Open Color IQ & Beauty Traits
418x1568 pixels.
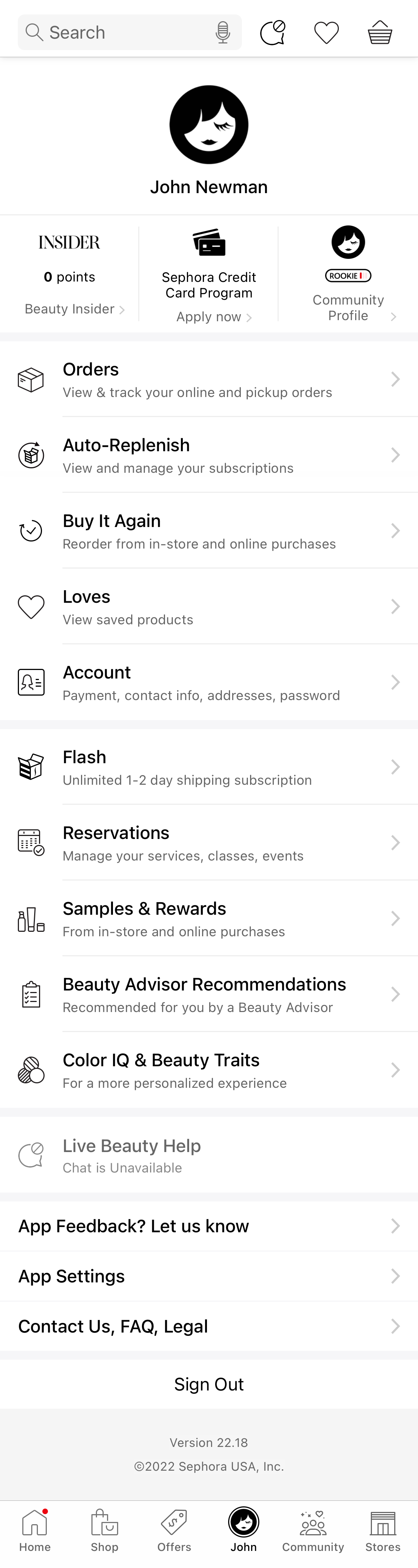coord(209,1070)
